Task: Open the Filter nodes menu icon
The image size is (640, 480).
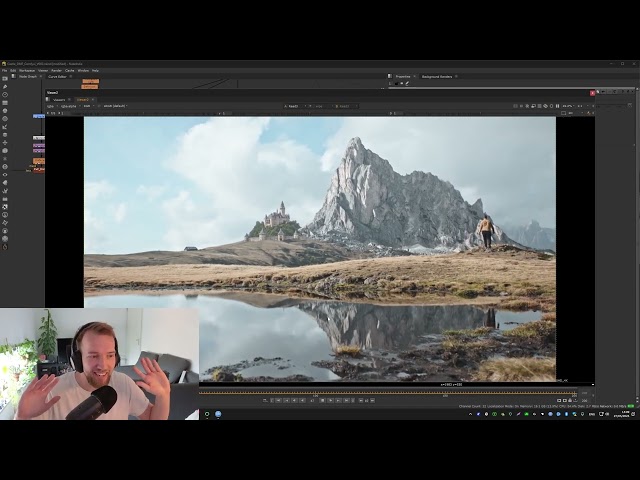Action: (5, 119)
